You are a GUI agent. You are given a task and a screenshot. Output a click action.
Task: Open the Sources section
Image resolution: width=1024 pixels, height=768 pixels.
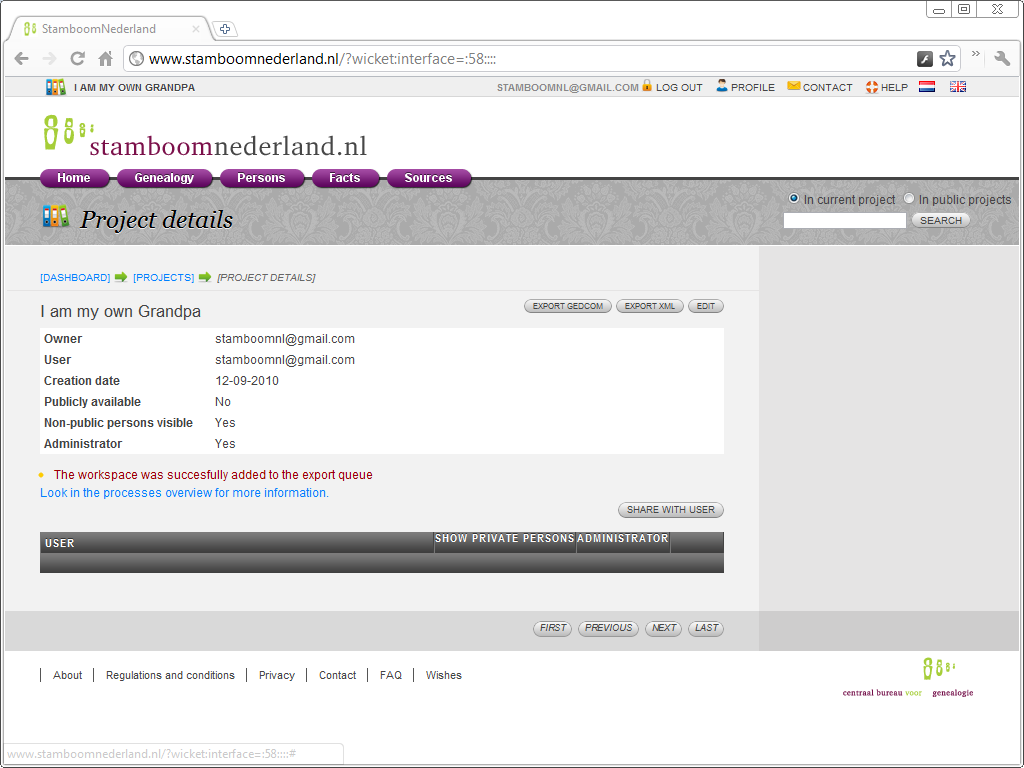428,178
